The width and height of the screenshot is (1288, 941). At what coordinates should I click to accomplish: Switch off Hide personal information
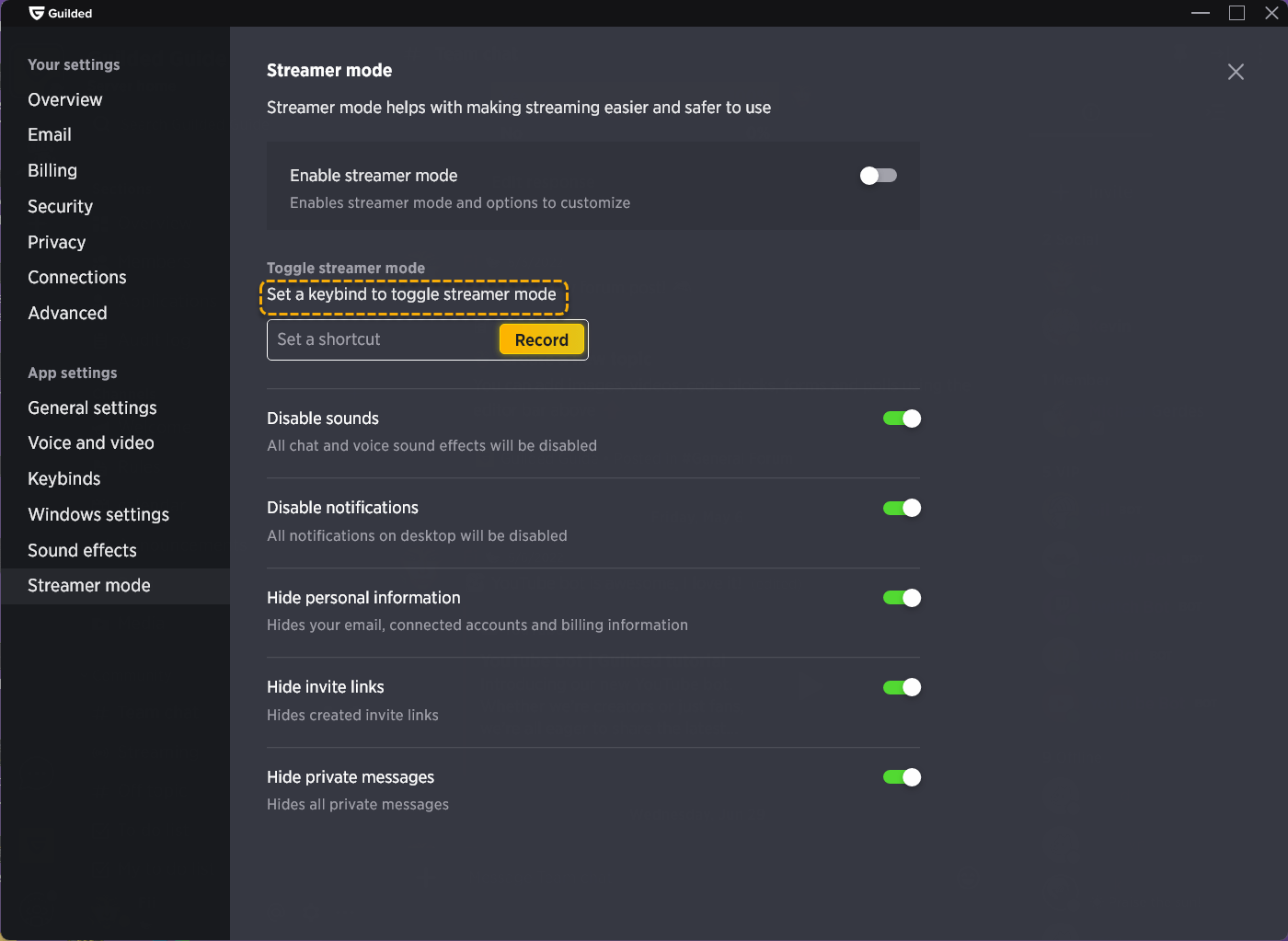[x=902, y=598]
